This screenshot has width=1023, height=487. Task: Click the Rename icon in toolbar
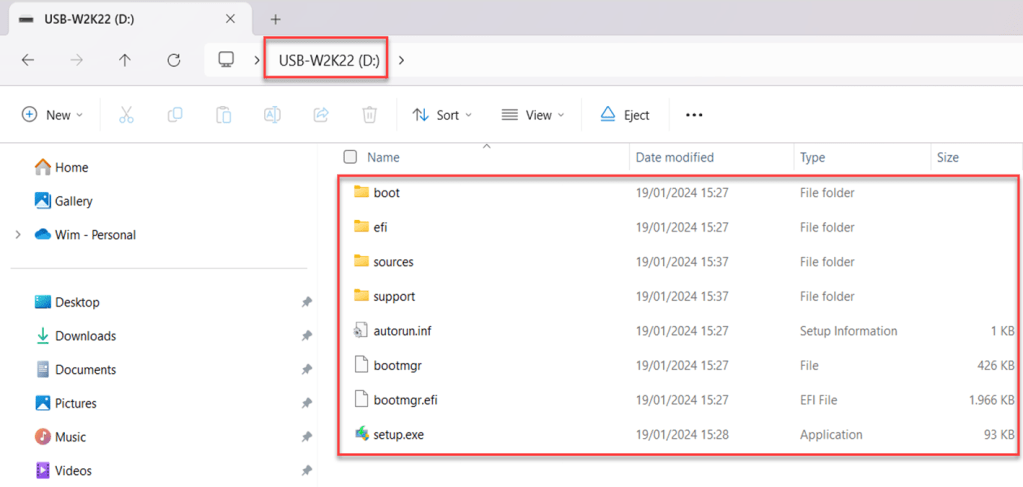[x=272, y=115]
